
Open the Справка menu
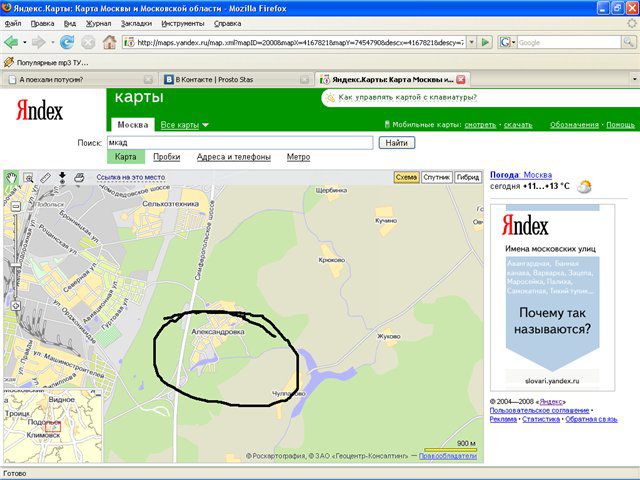[227, 24]
